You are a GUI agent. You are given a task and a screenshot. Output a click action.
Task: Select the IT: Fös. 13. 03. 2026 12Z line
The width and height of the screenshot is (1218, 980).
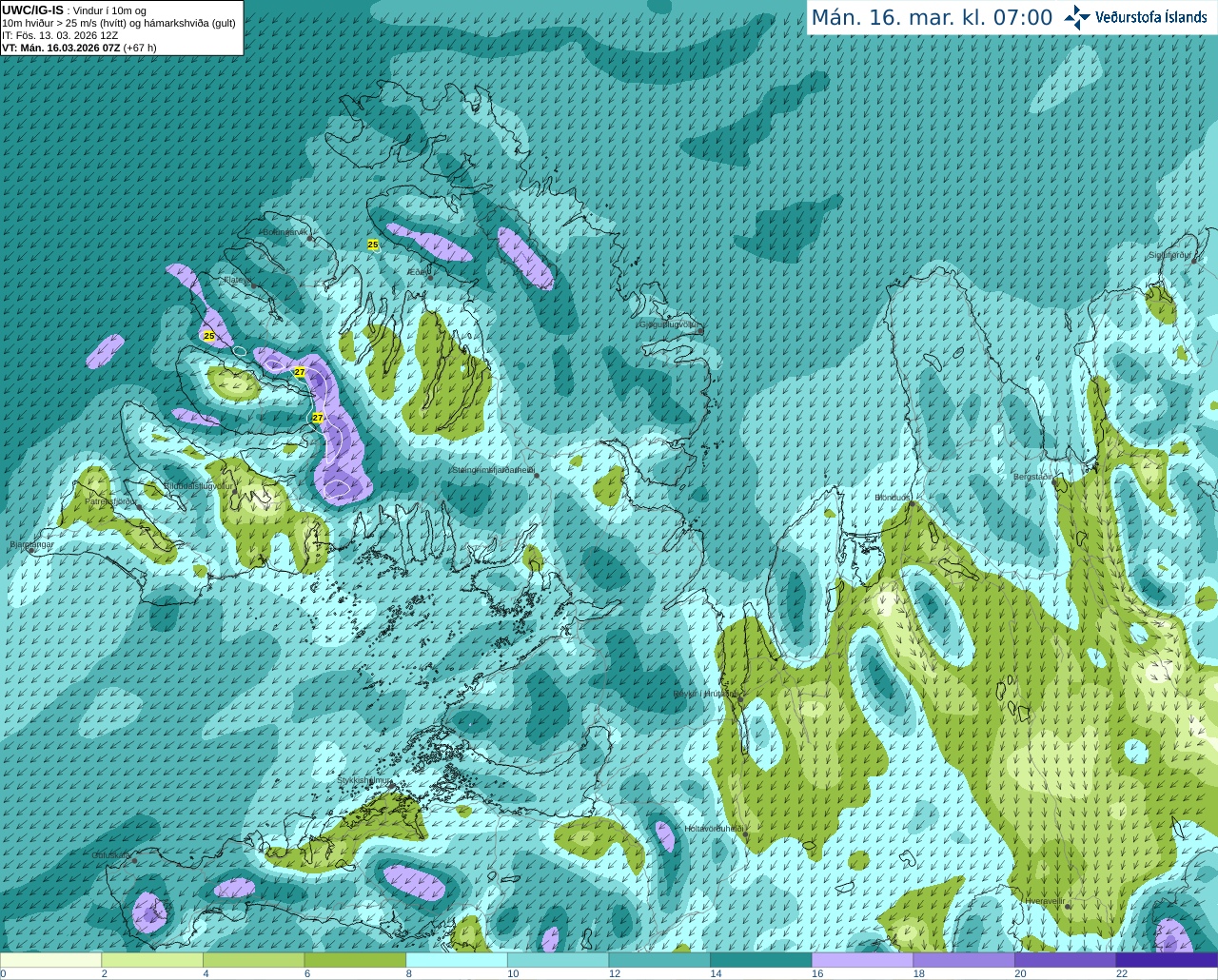click(x=60, y=35)
